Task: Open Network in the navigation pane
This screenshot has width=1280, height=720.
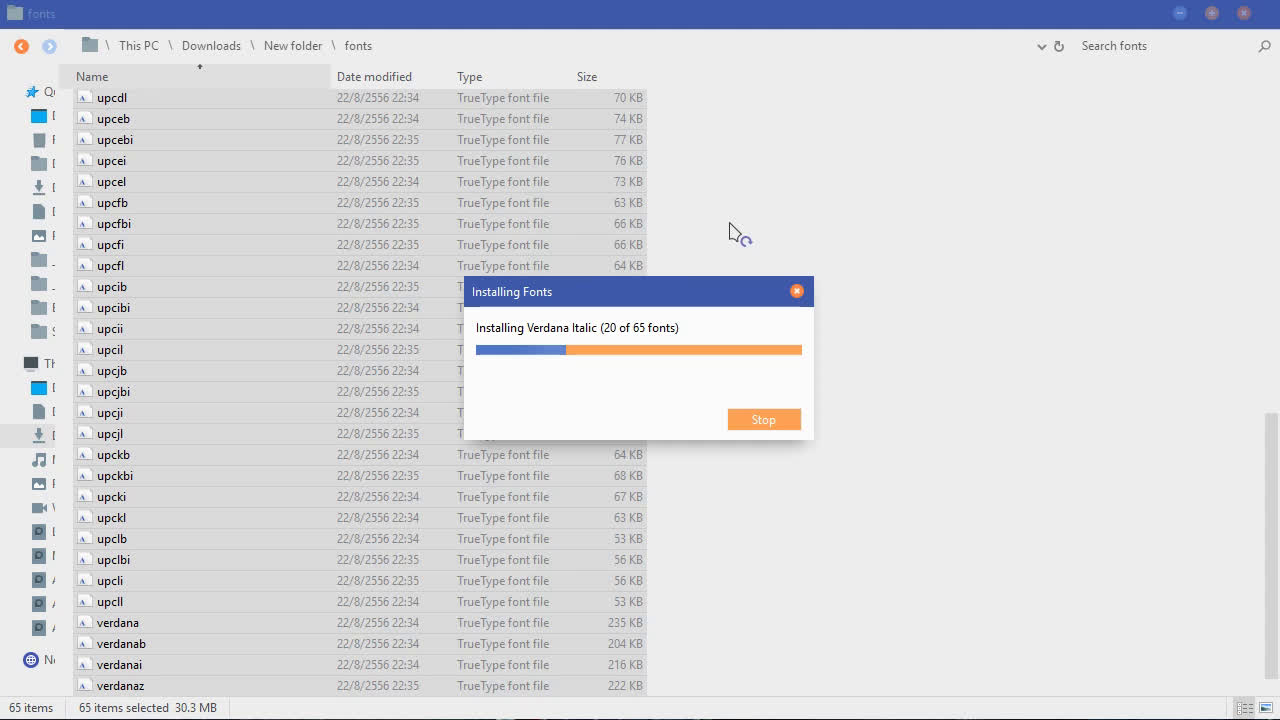Action: (31, 660)
